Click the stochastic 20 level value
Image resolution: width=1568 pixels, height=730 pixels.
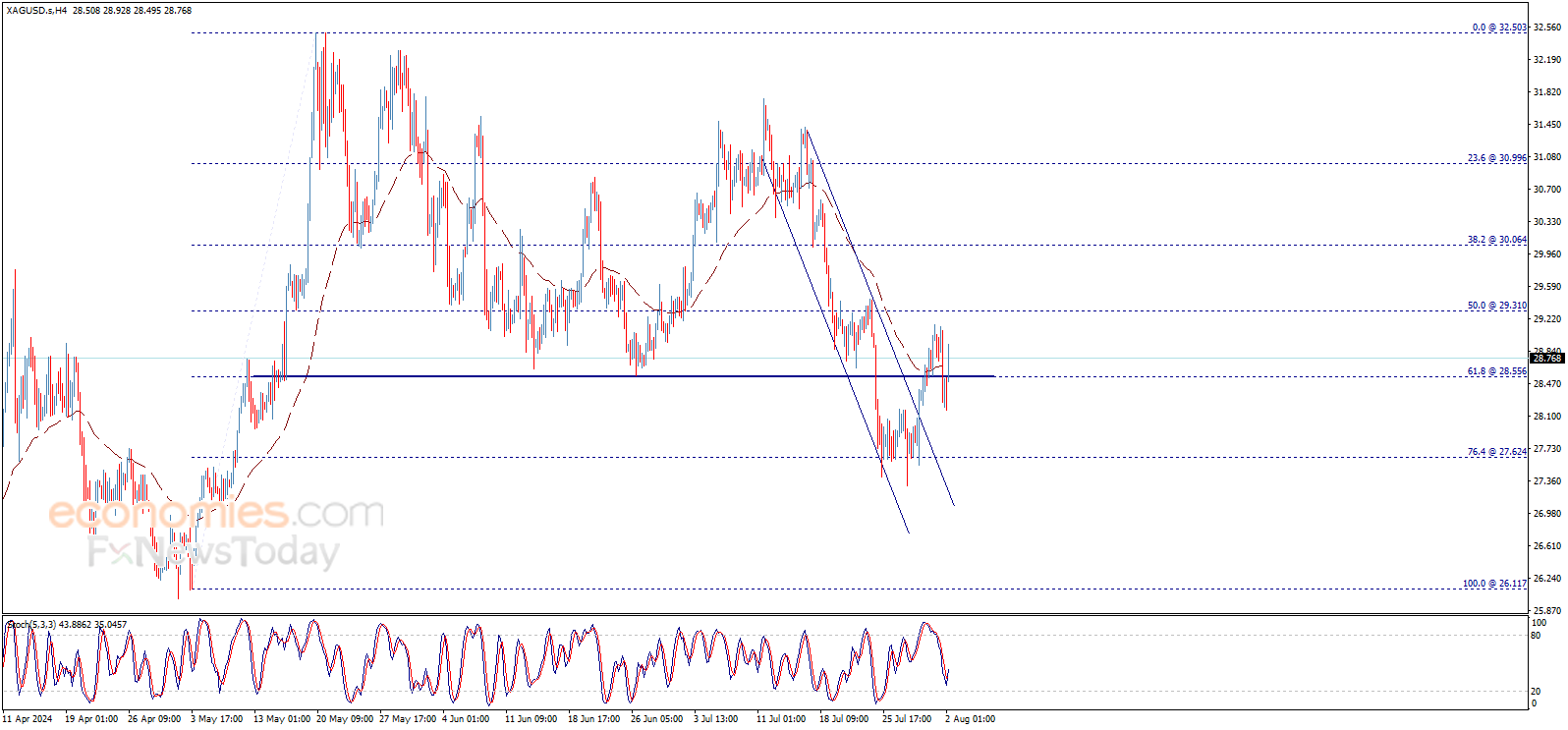tap(1536, 692)
